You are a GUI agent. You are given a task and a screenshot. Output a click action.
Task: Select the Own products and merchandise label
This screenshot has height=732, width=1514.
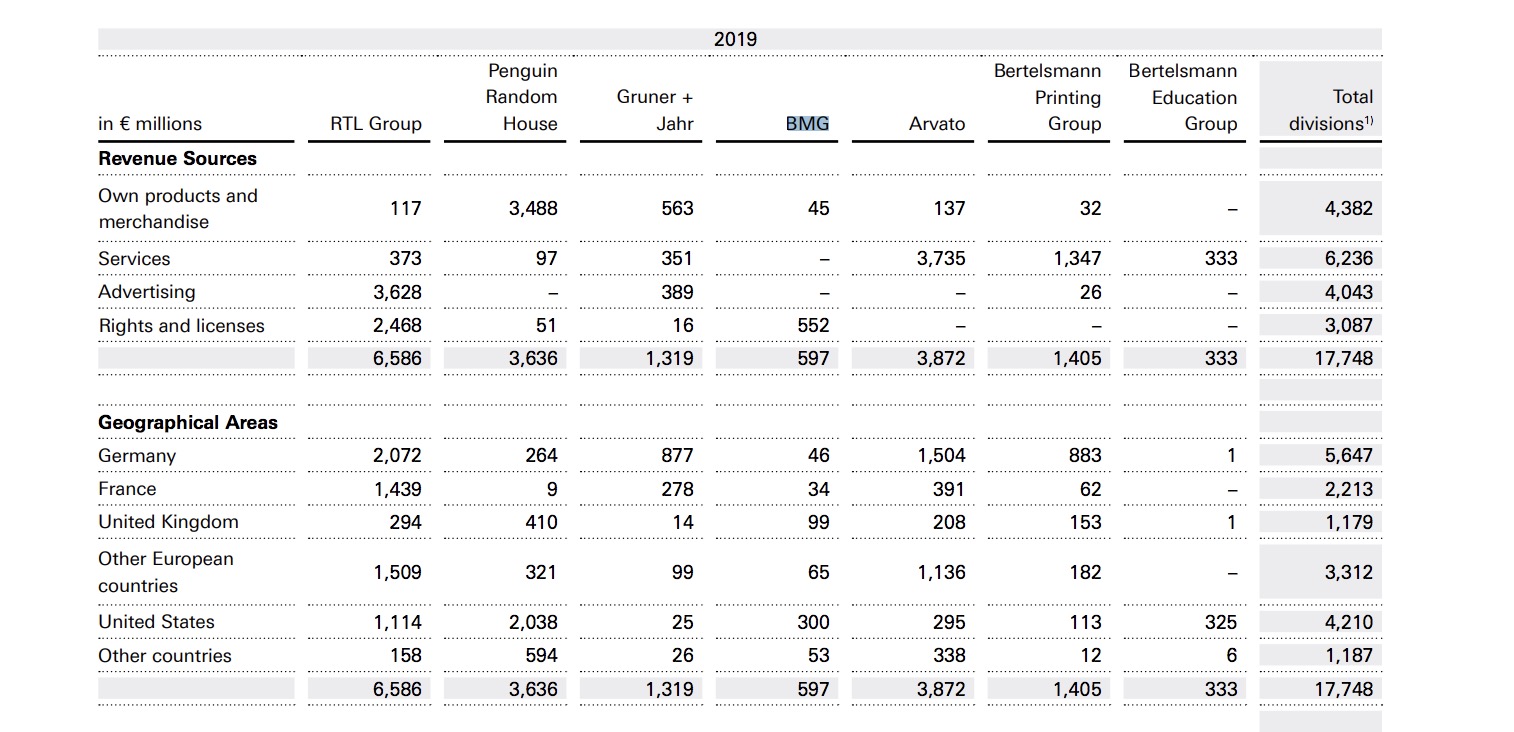(177, 209)
